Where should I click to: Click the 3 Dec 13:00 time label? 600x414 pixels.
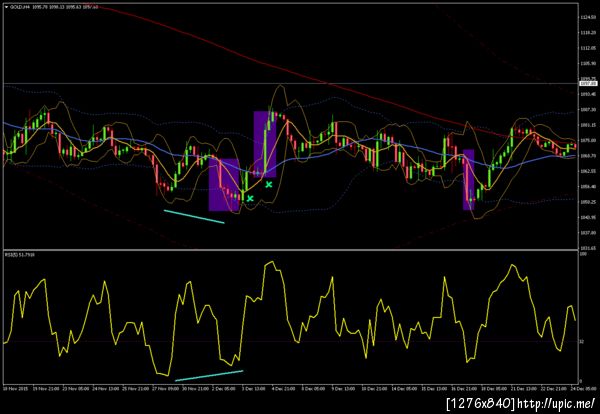(253, 389)
